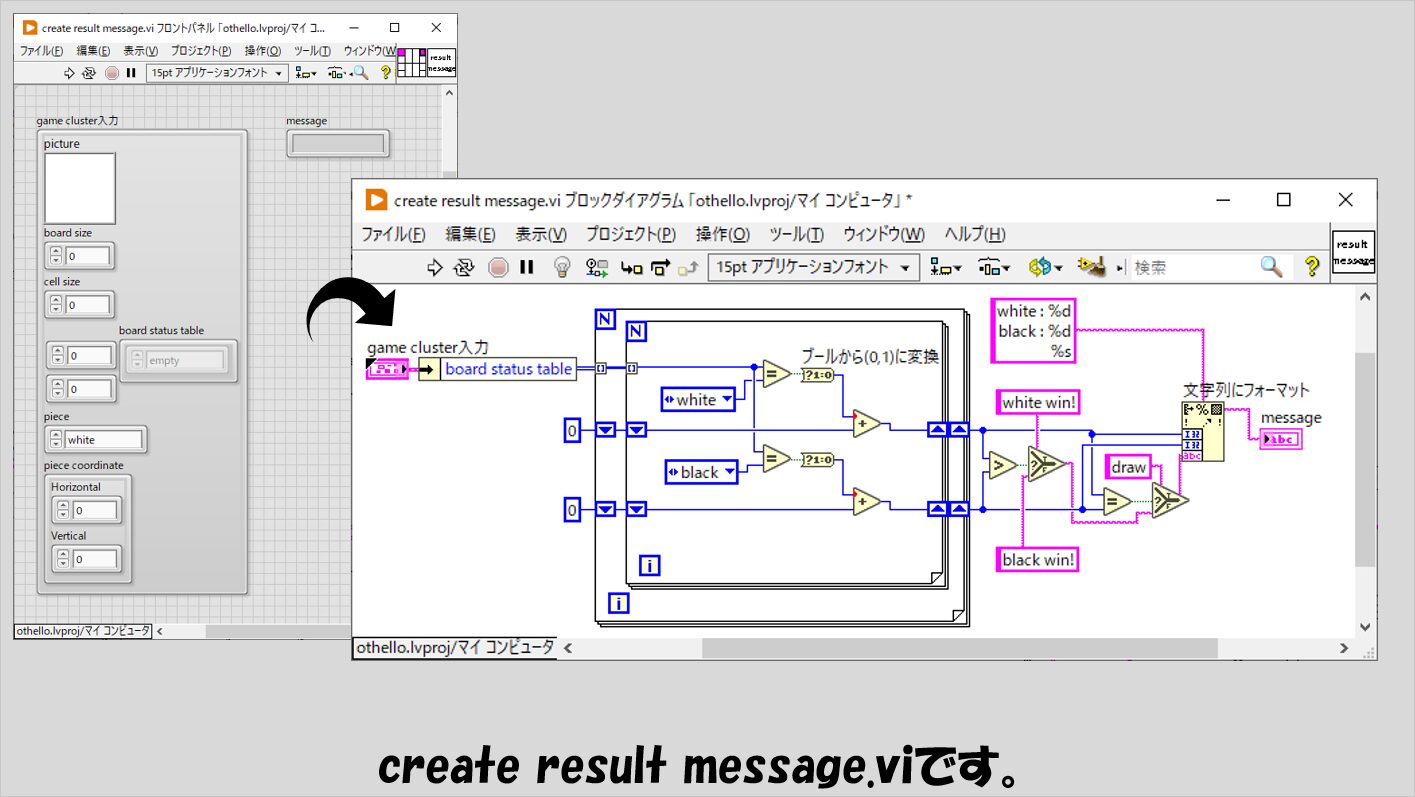Screen dimensions: 1415x797
Task: Increment the board size numeric stepper
Action: click(56, 251)
